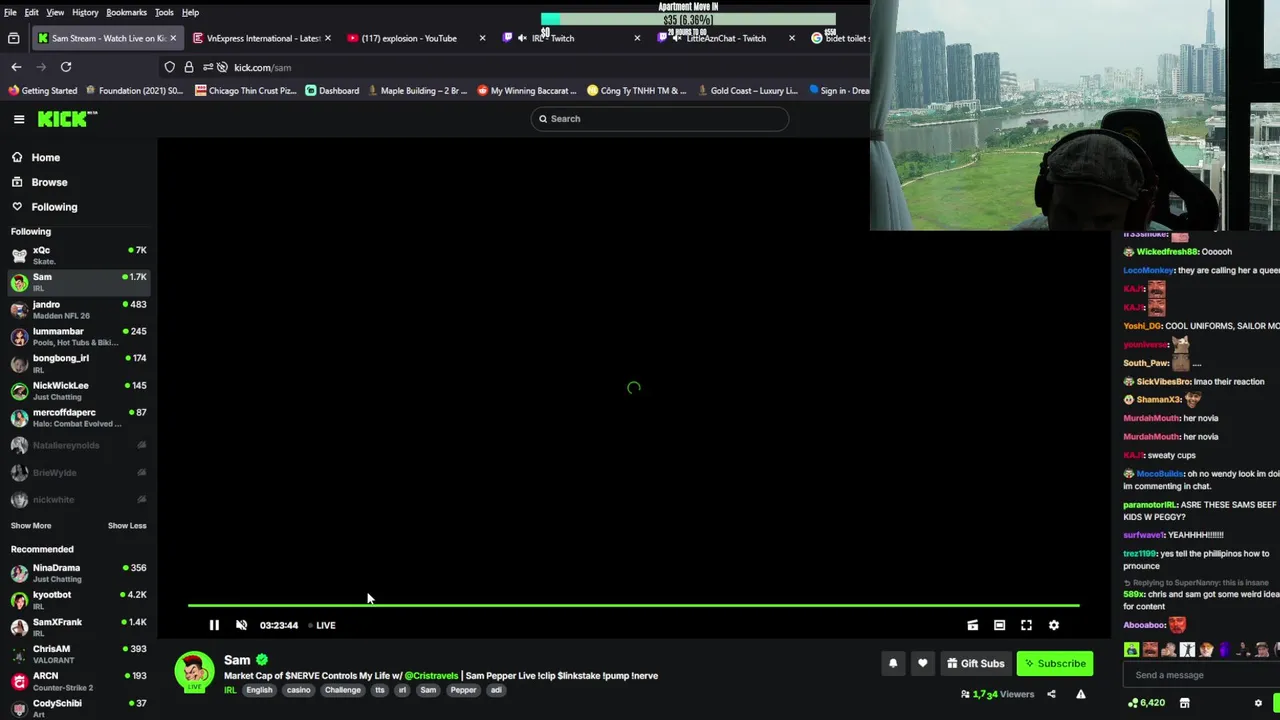The width and height of the screenshot is (1280, 720).
Task: Open ARCN recommended channel
Action: pos(78,681)
